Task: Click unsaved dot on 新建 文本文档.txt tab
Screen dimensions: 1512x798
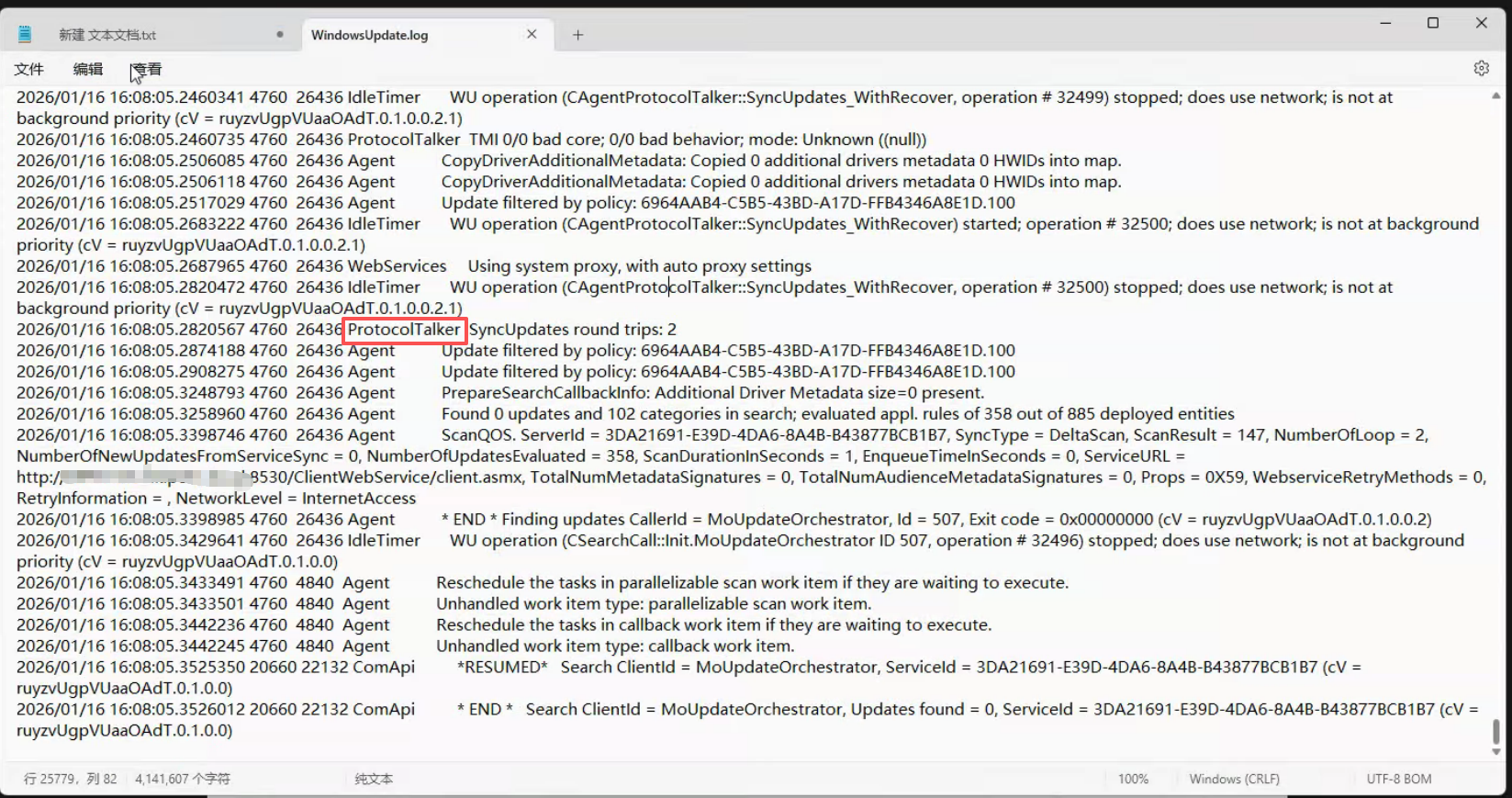Action: [x=280, y=35]
